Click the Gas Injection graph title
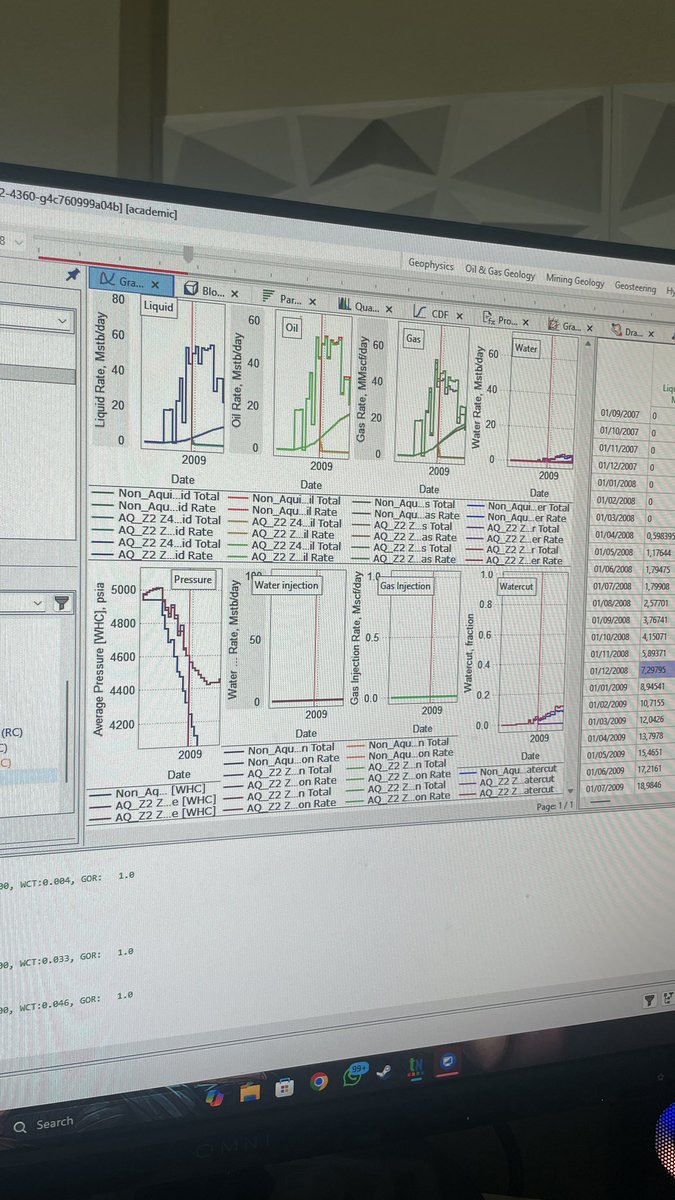Image resolution: width=675 pixels, height=1200 pixels. 405,586
